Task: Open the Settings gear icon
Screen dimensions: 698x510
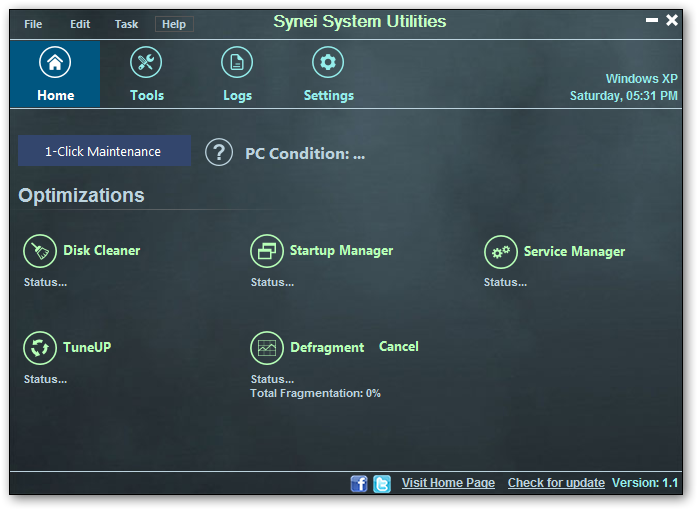Action: tap(328, 62)
